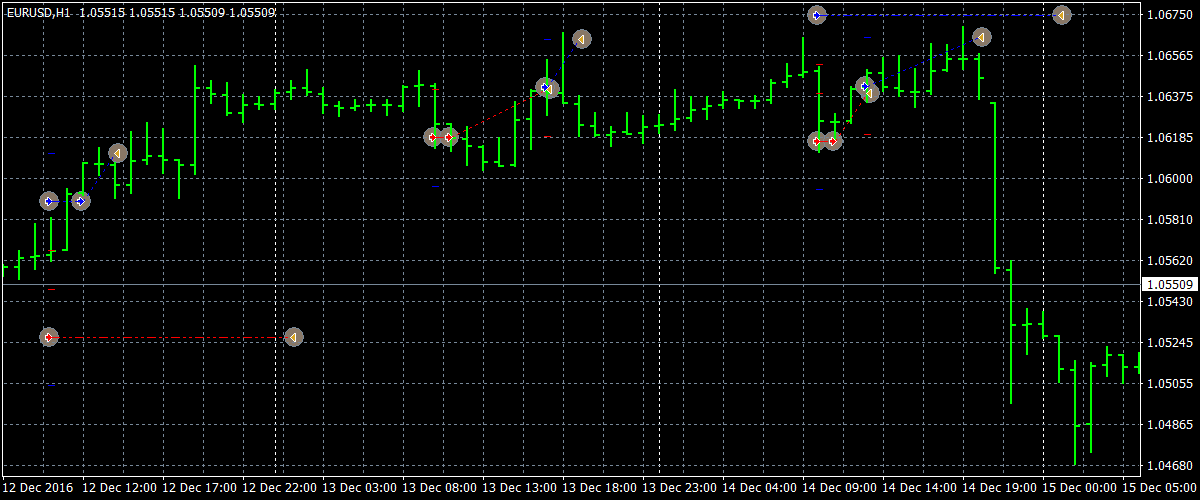Screen dimensions: 1200x500
Task: Click the yellow close arrow near 12 Dec 22:00
Action: (x=293, y=337)
